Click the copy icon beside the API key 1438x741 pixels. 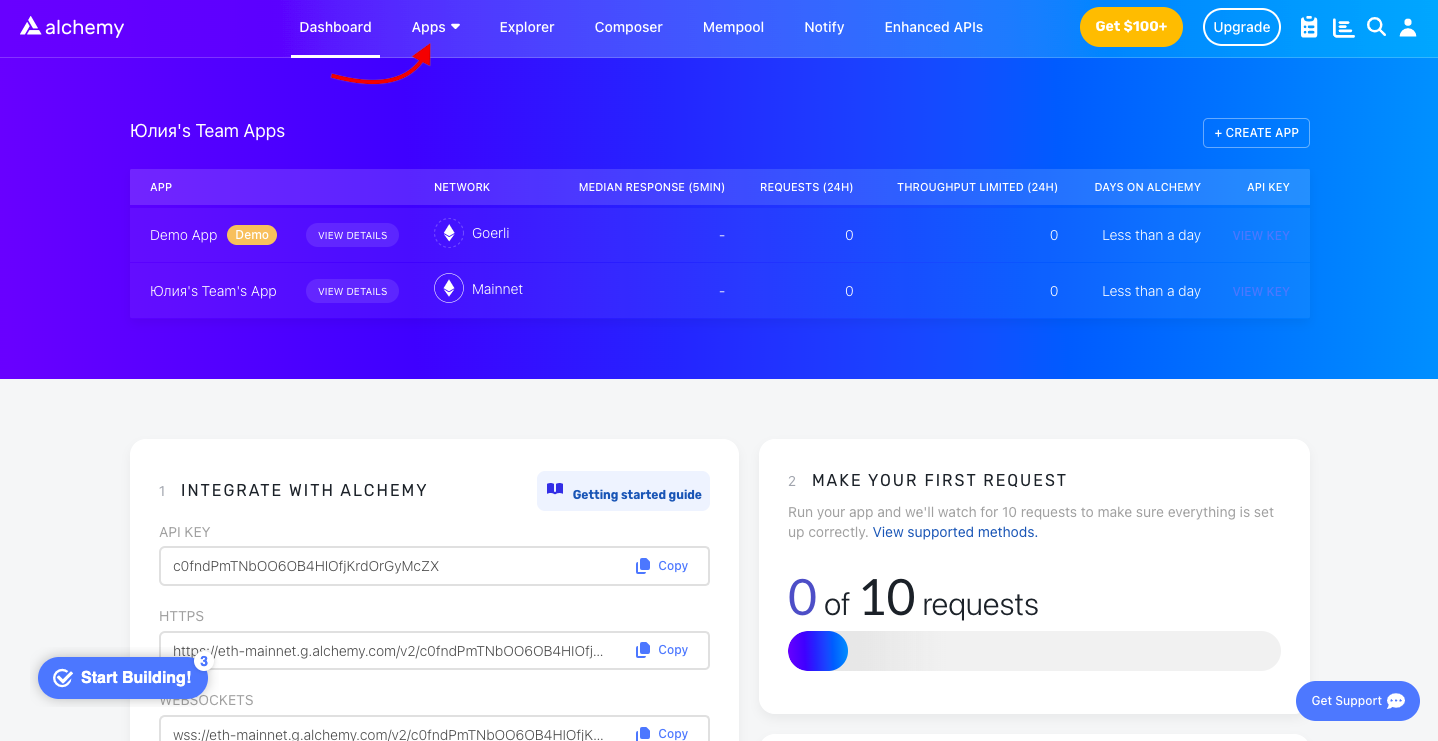[x=643, y=566]
